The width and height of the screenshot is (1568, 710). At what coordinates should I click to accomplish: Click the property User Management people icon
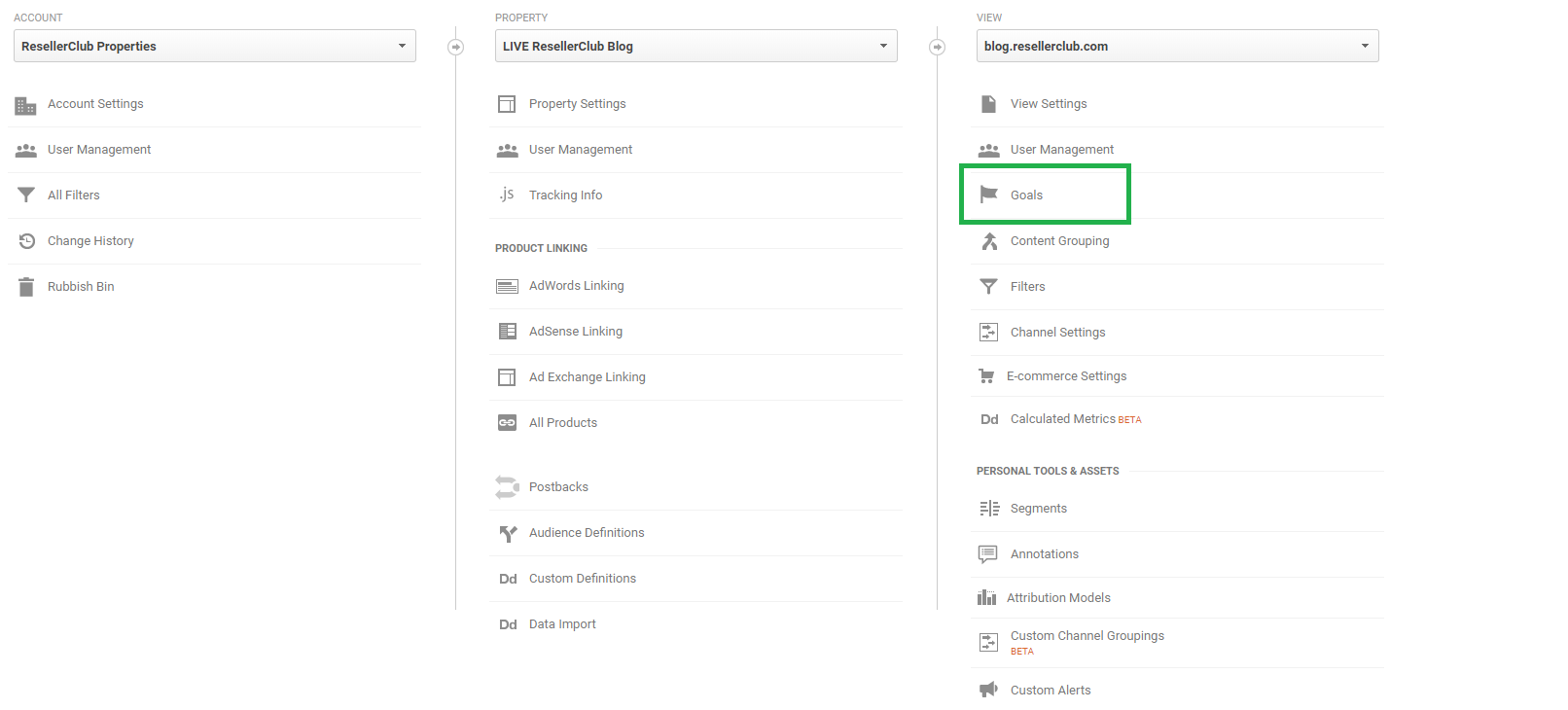point(508,151)
